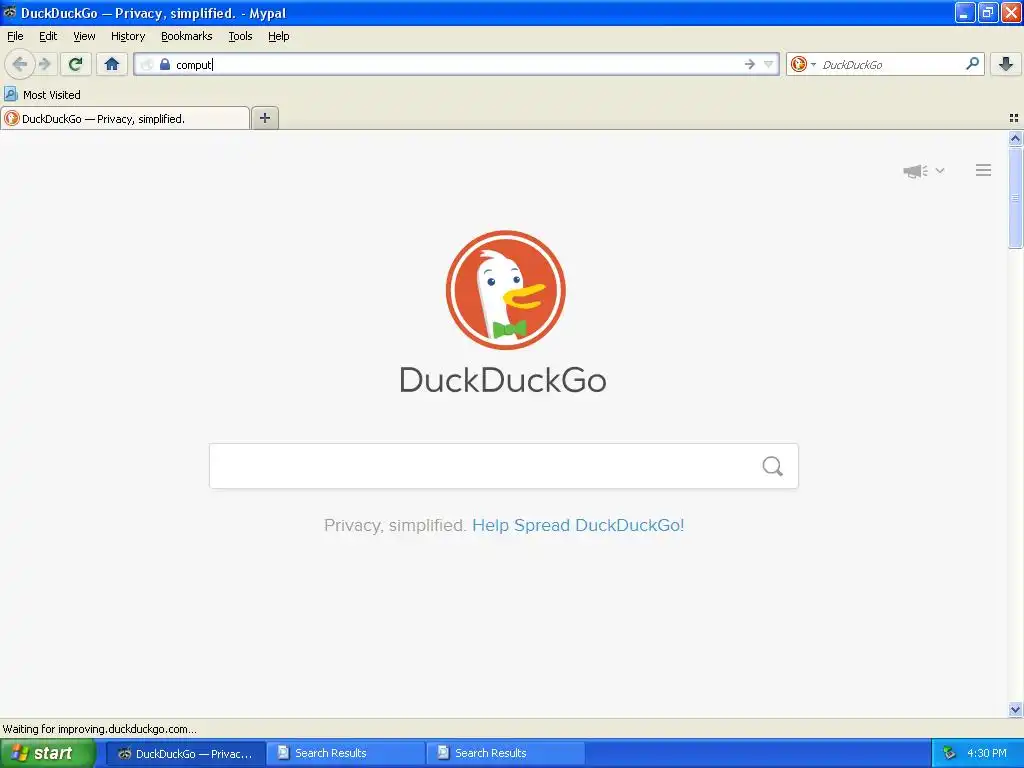Reload the current page

coord(76,64)
